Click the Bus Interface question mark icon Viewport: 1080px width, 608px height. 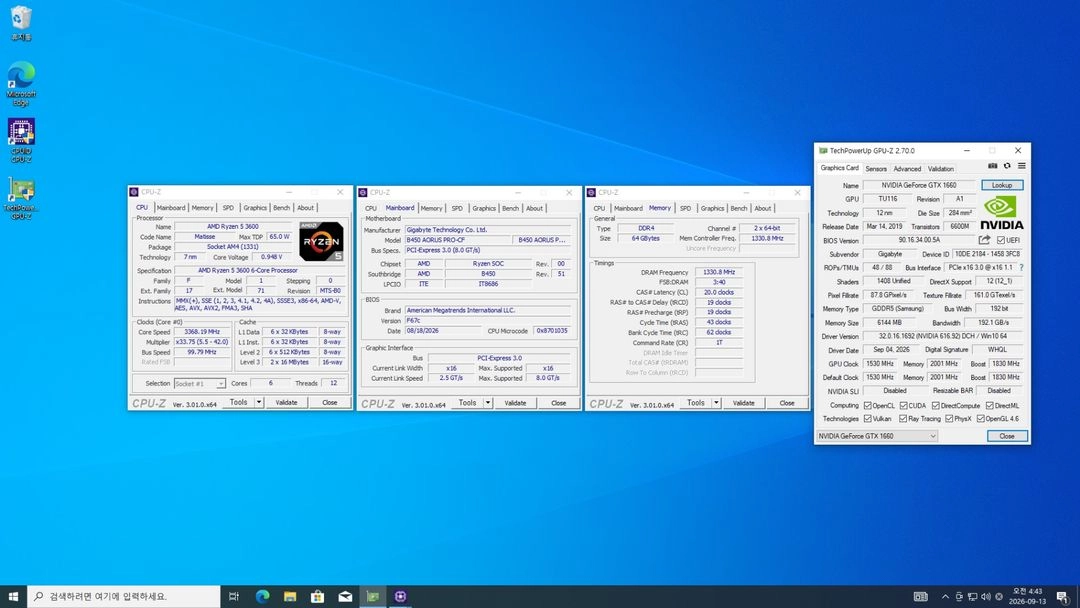tap(1021, 267)
